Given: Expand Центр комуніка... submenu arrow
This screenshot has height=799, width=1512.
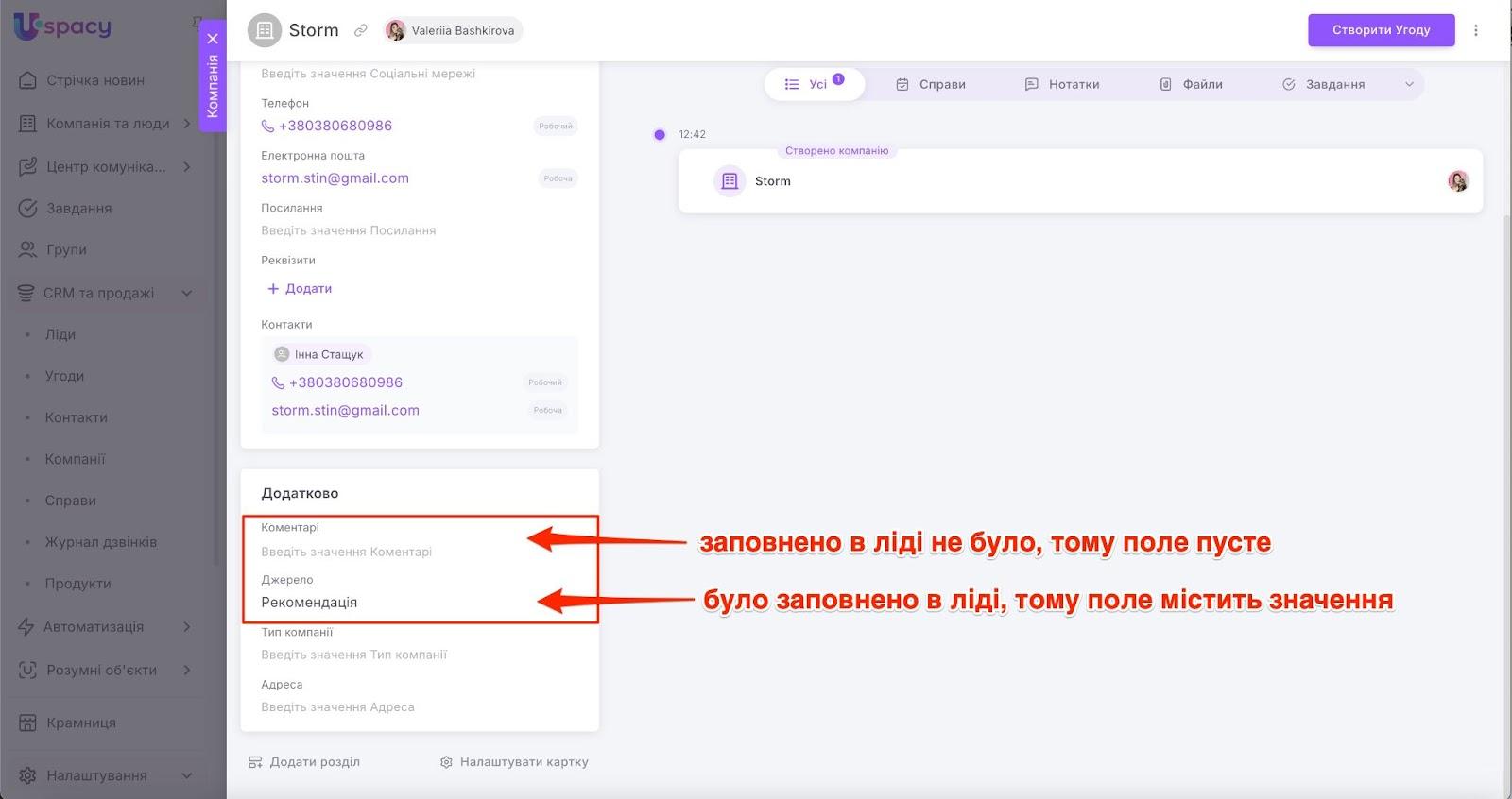Looking at the screenshot, I should [x=187, y=166].
